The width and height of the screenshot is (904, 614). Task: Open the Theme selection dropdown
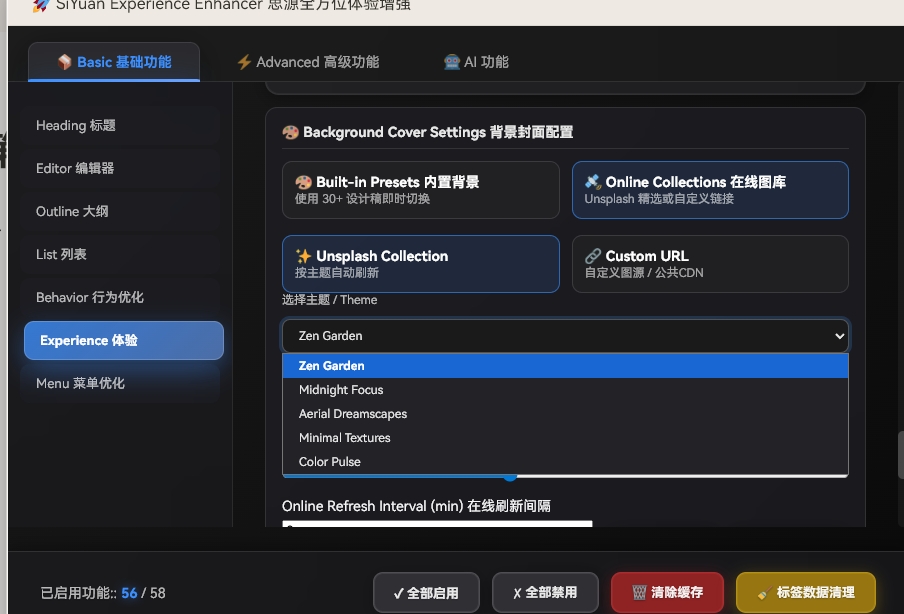[565, 335]
